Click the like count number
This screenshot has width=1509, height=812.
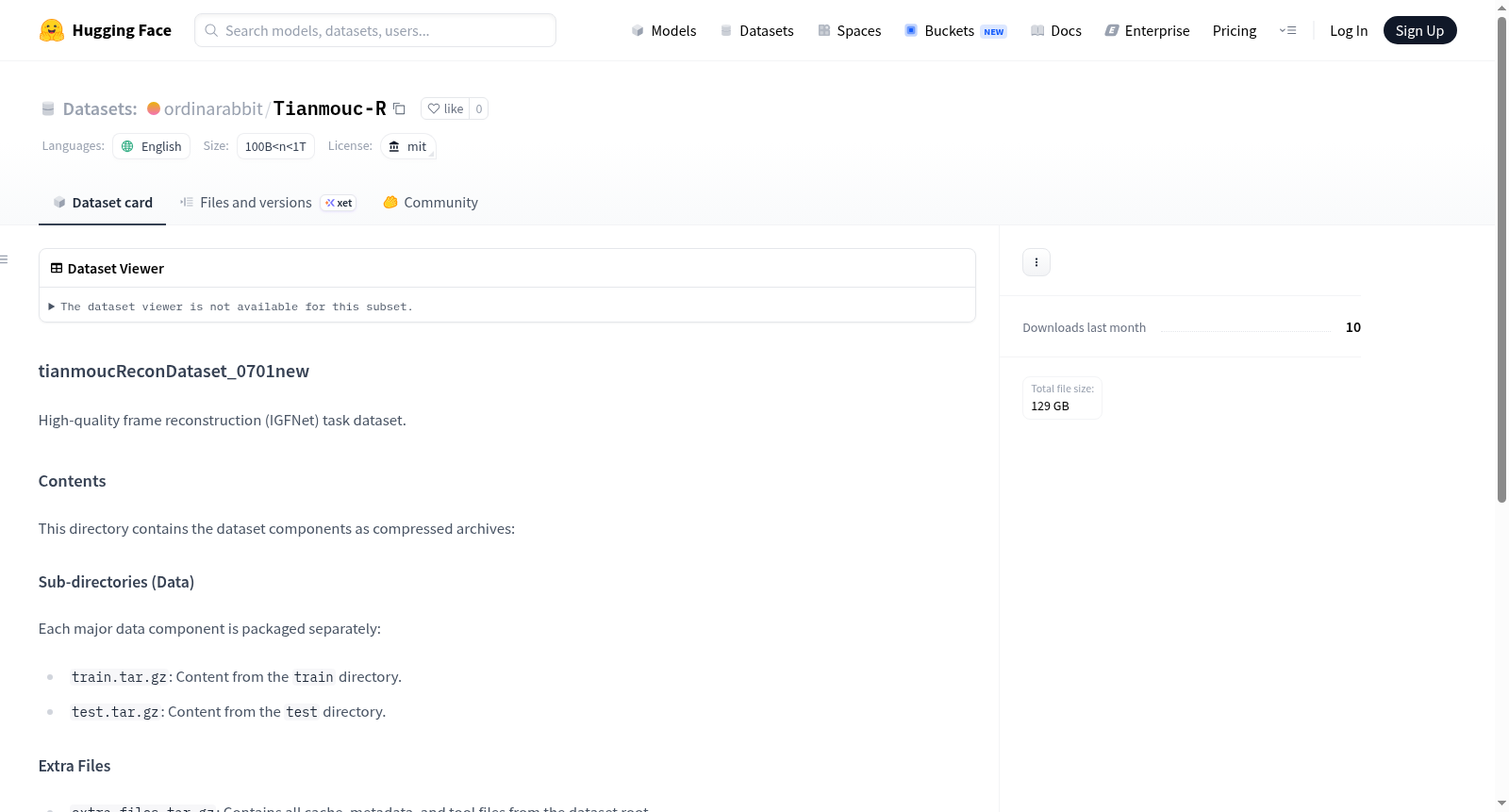click(479, 108)
